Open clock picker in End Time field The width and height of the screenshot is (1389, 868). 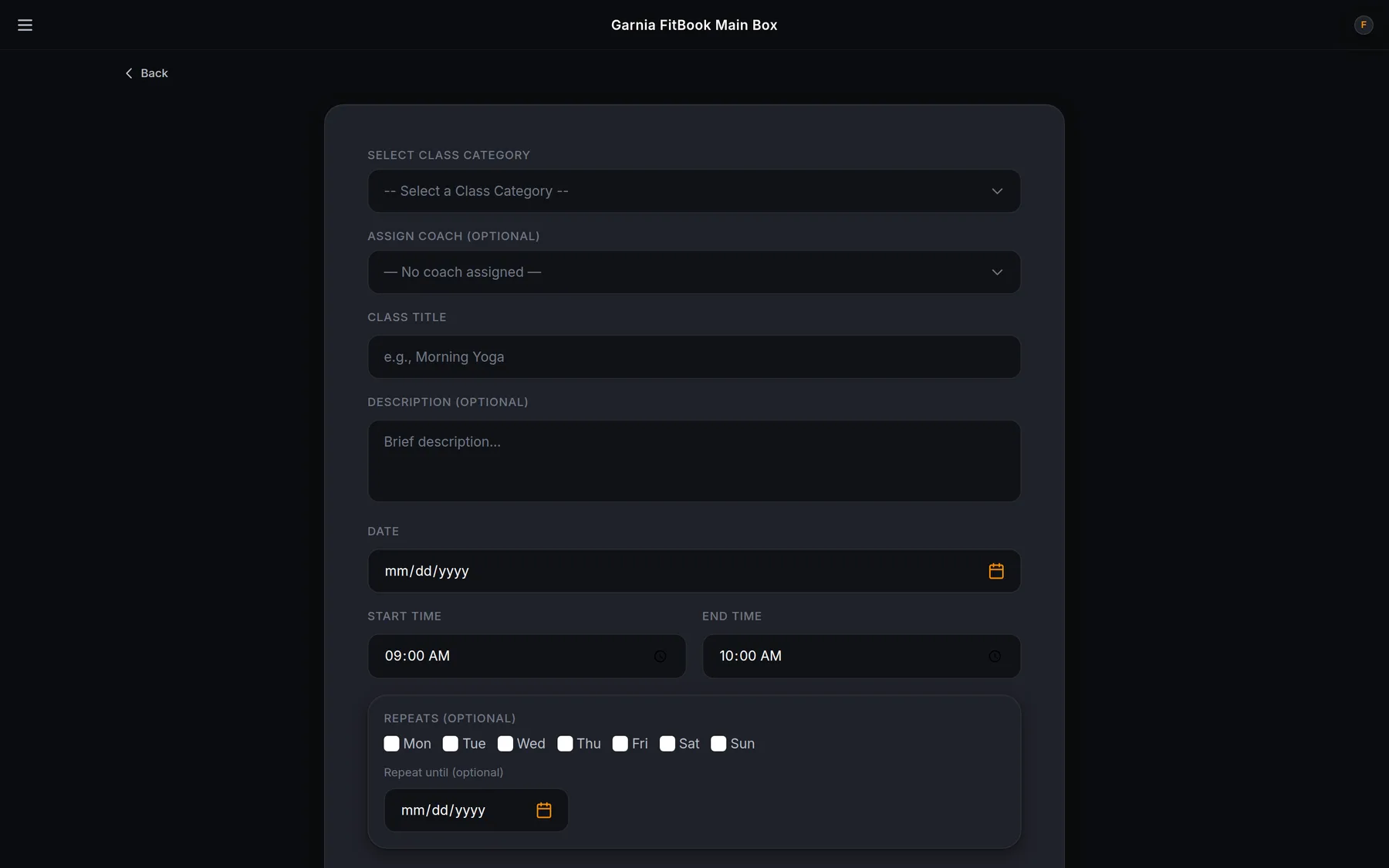coord(995,657)
